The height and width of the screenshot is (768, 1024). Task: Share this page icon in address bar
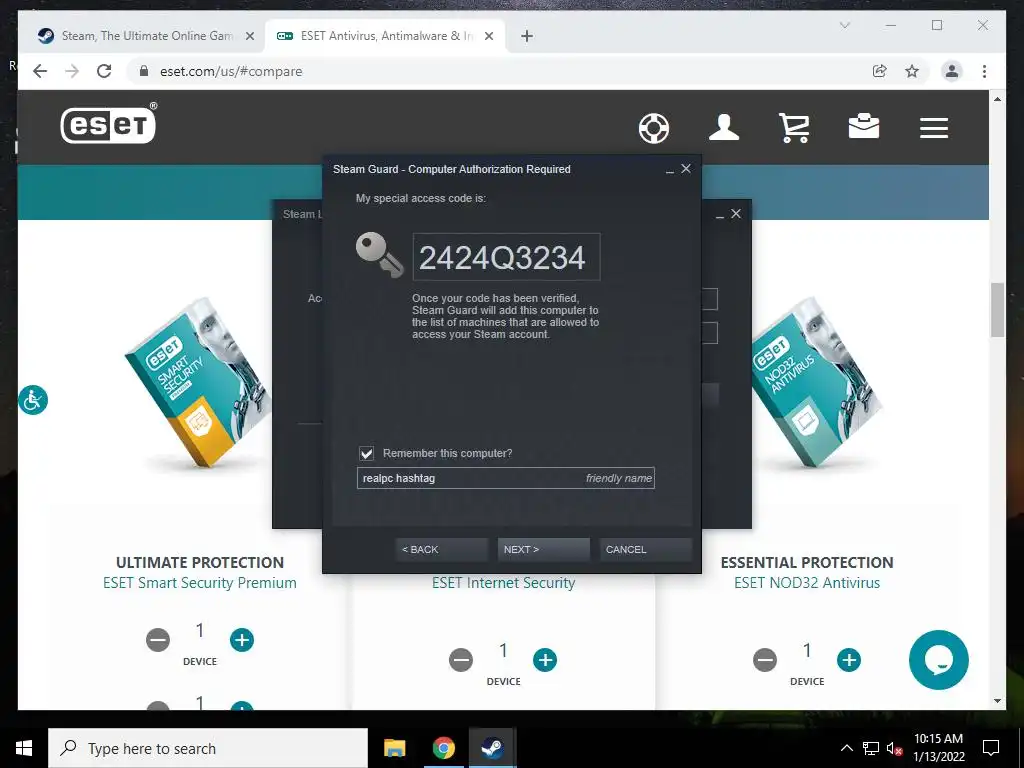[880, 71]
